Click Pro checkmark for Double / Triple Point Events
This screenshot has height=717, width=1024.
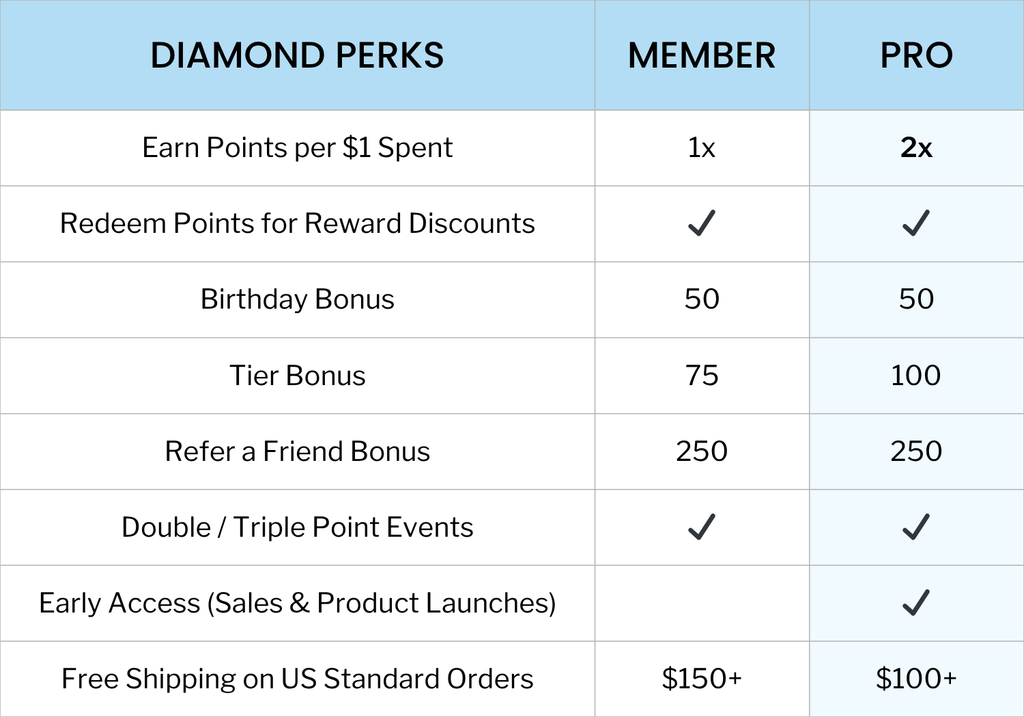(916, 527)
